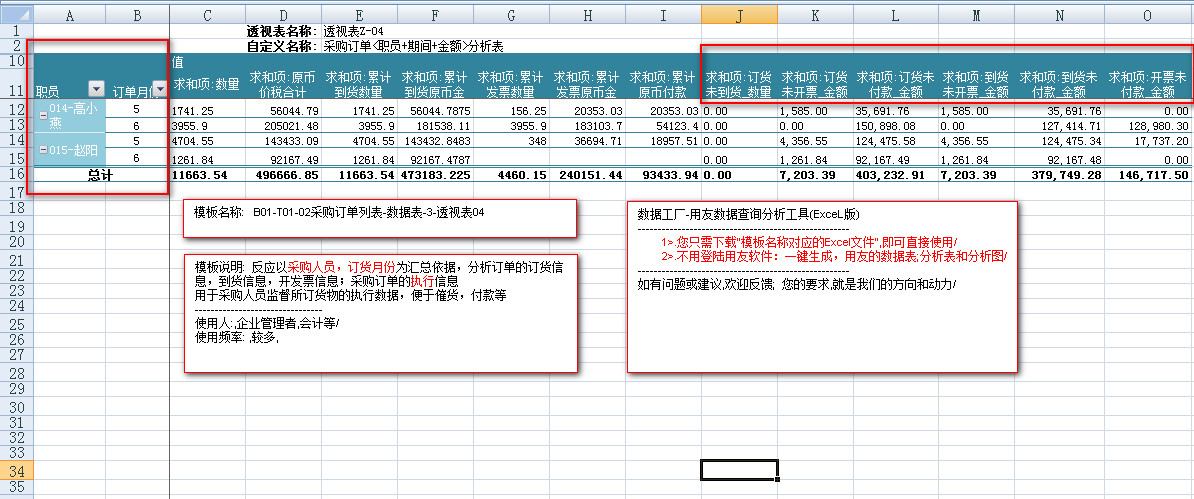Select the column O header
The image size is (1194, 499).
pos(1147,15)
